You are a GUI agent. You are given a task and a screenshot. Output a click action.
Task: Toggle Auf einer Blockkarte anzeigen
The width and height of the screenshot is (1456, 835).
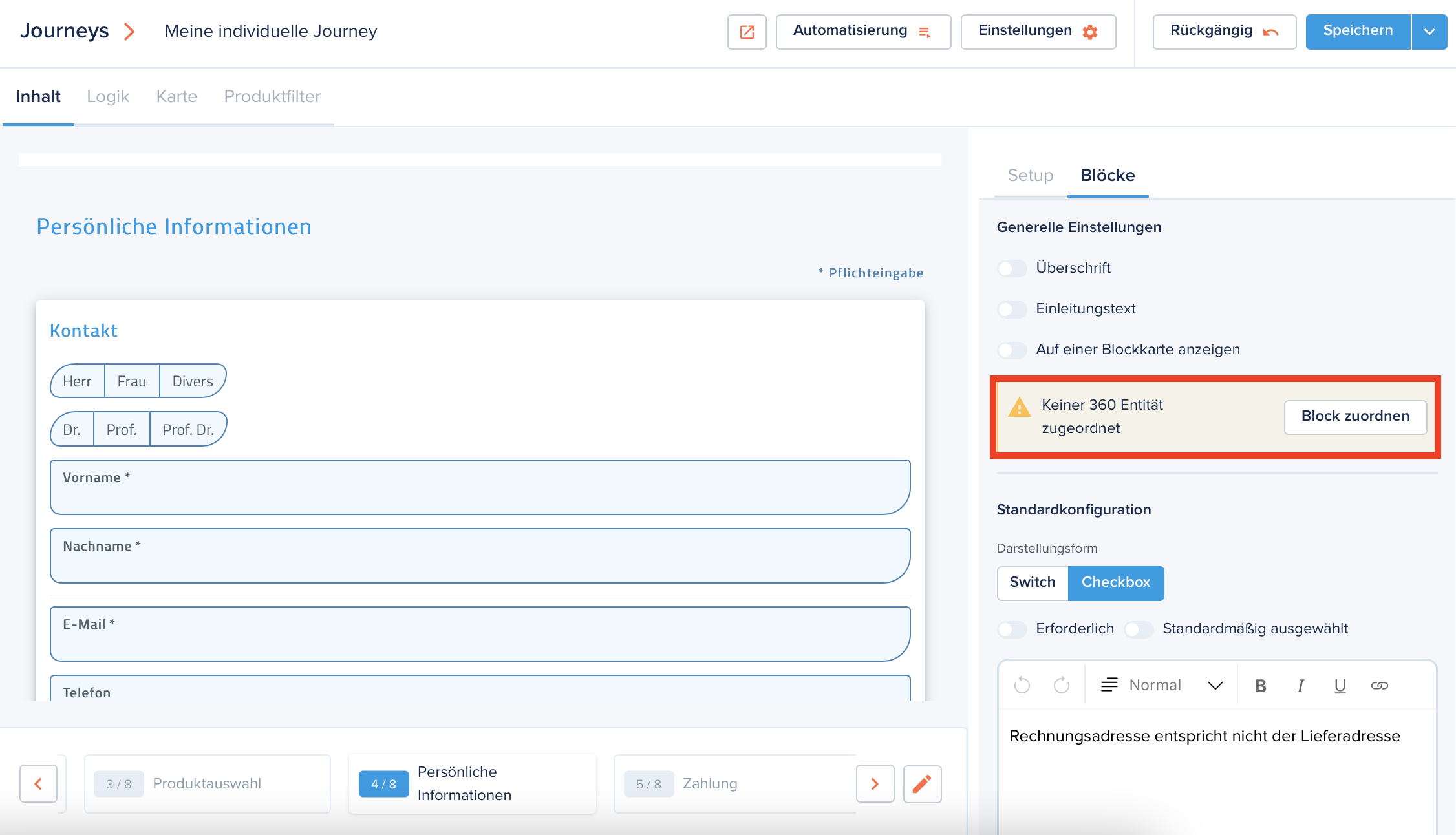pos(1012,350)
